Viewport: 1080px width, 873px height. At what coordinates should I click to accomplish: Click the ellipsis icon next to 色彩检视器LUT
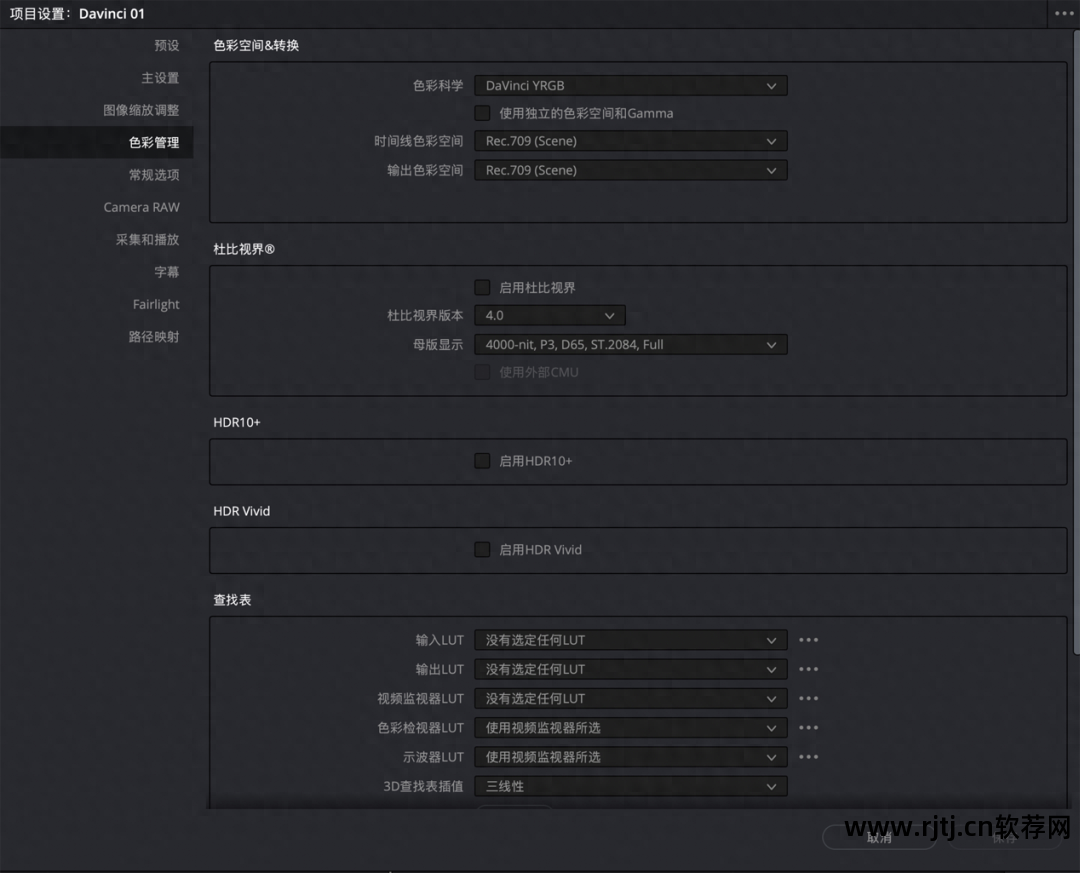pyautogui.click(x=808, y=727)
